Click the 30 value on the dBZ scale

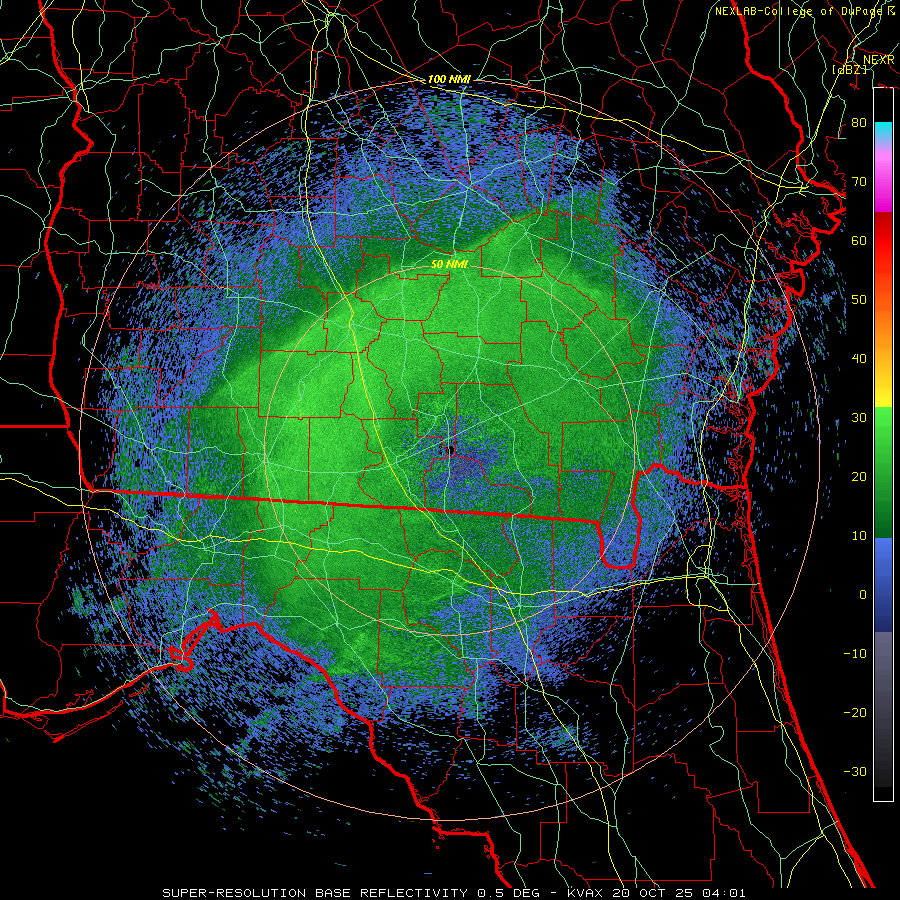(x=859, y=417)
